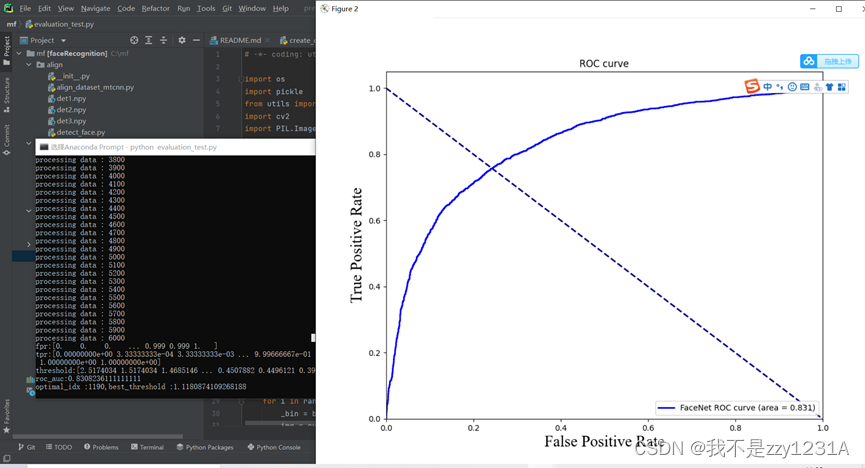
Task: Switch to the create_ editor tab
Action: click(297, 40)
